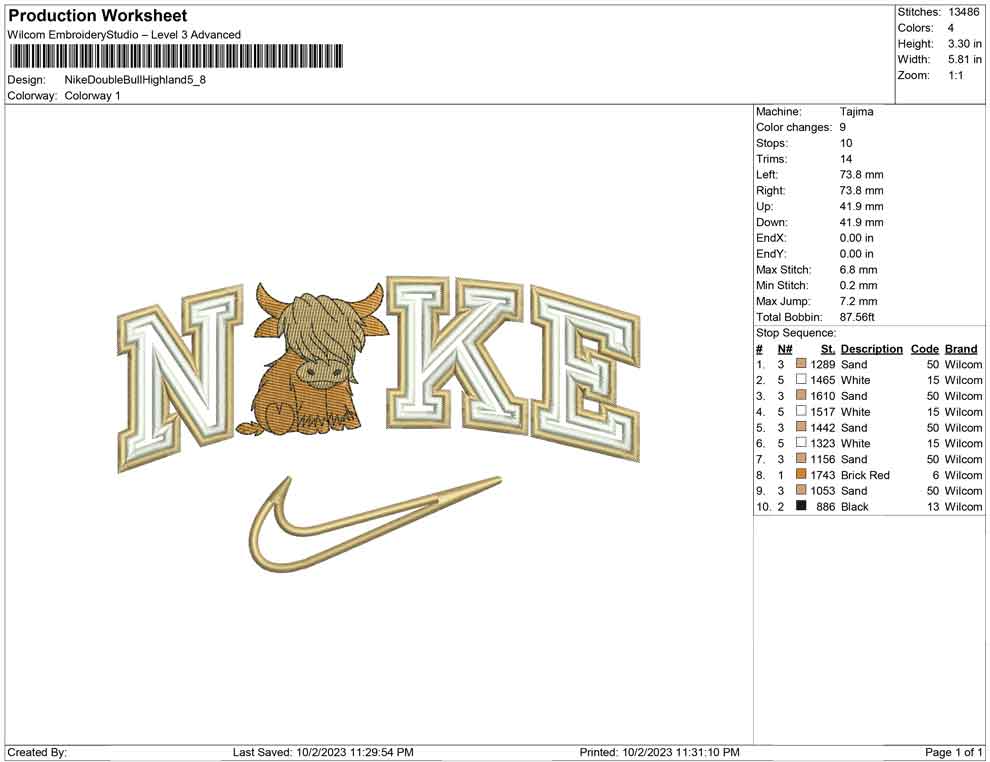The width and height of the screenshot is (990, 762).
Task: Click the 'St.' column header
Action: click(x=828, y=348)
